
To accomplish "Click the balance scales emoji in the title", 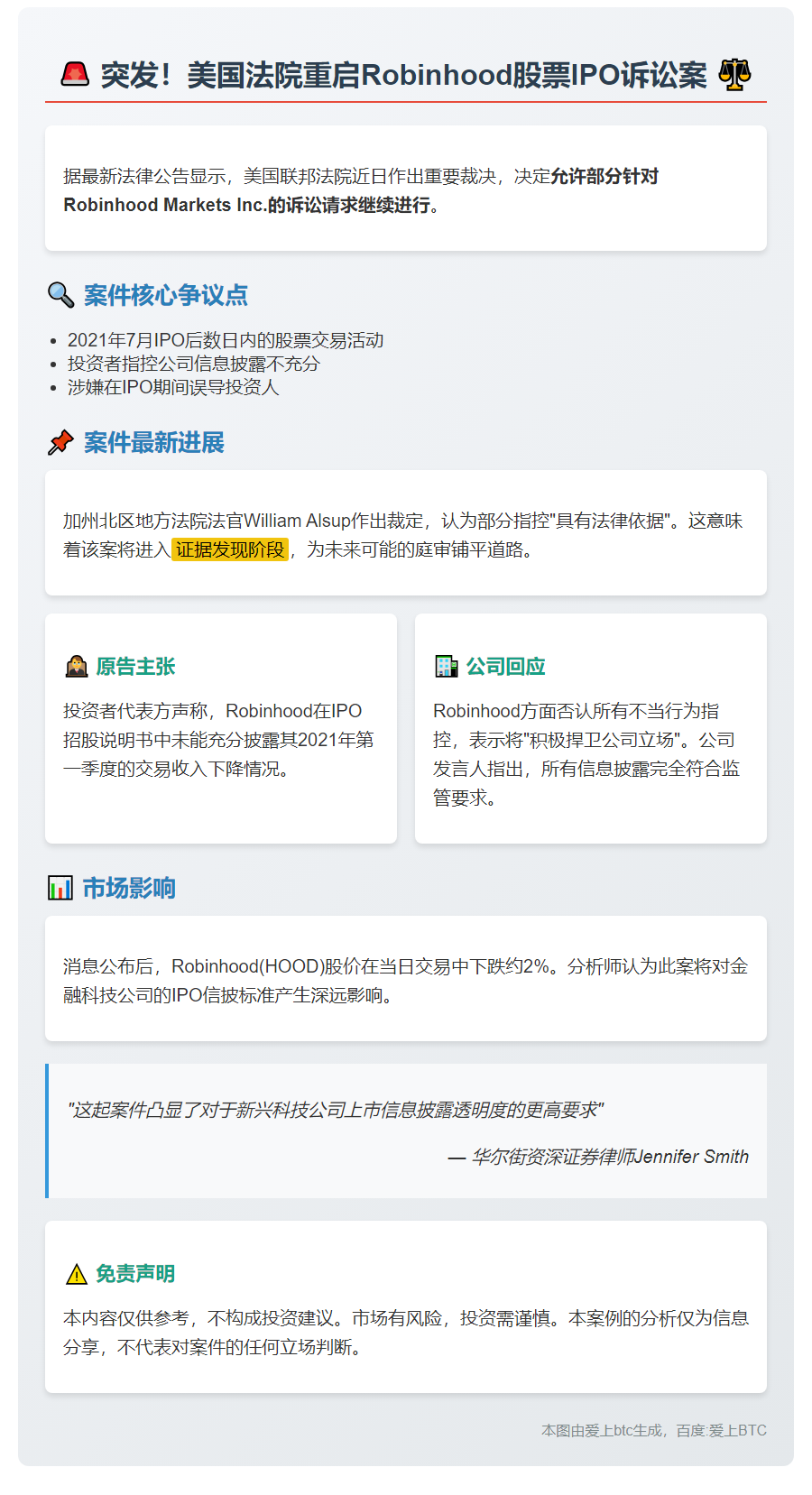I will pos(734,75).
